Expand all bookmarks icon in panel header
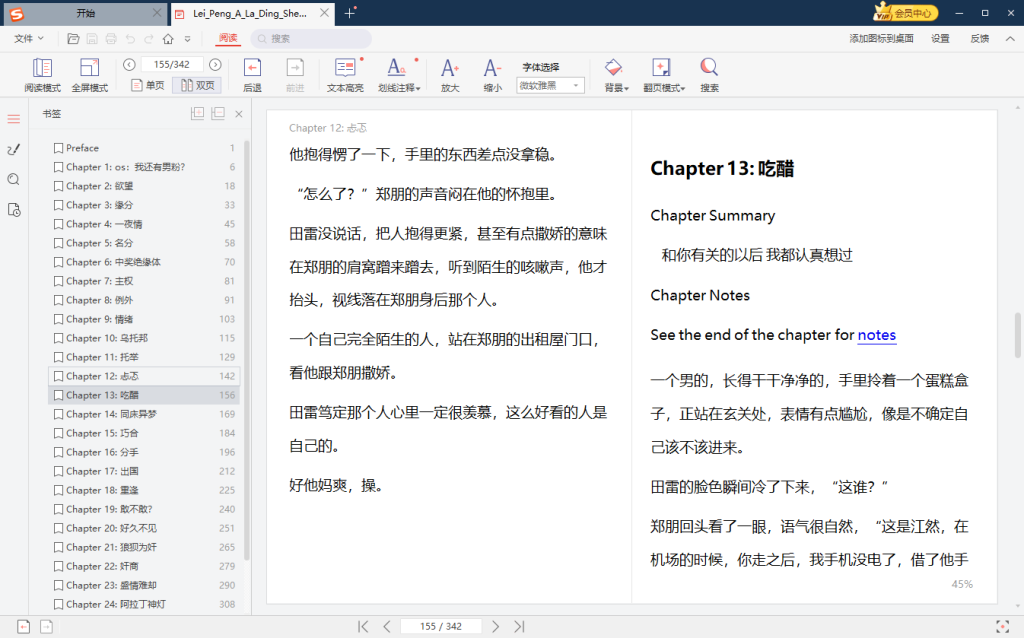Viewport: 1024px width, 638px height. point(197,113)
